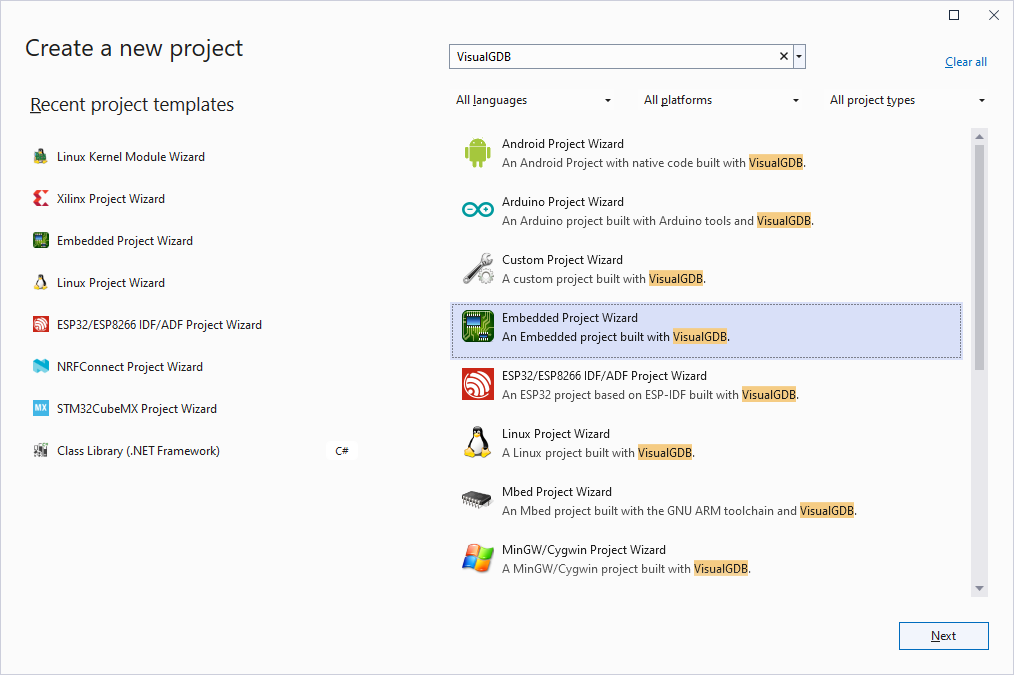
Task: Open recent template Linux Kernel Module Wizard
Action: (x=131, y=156)
